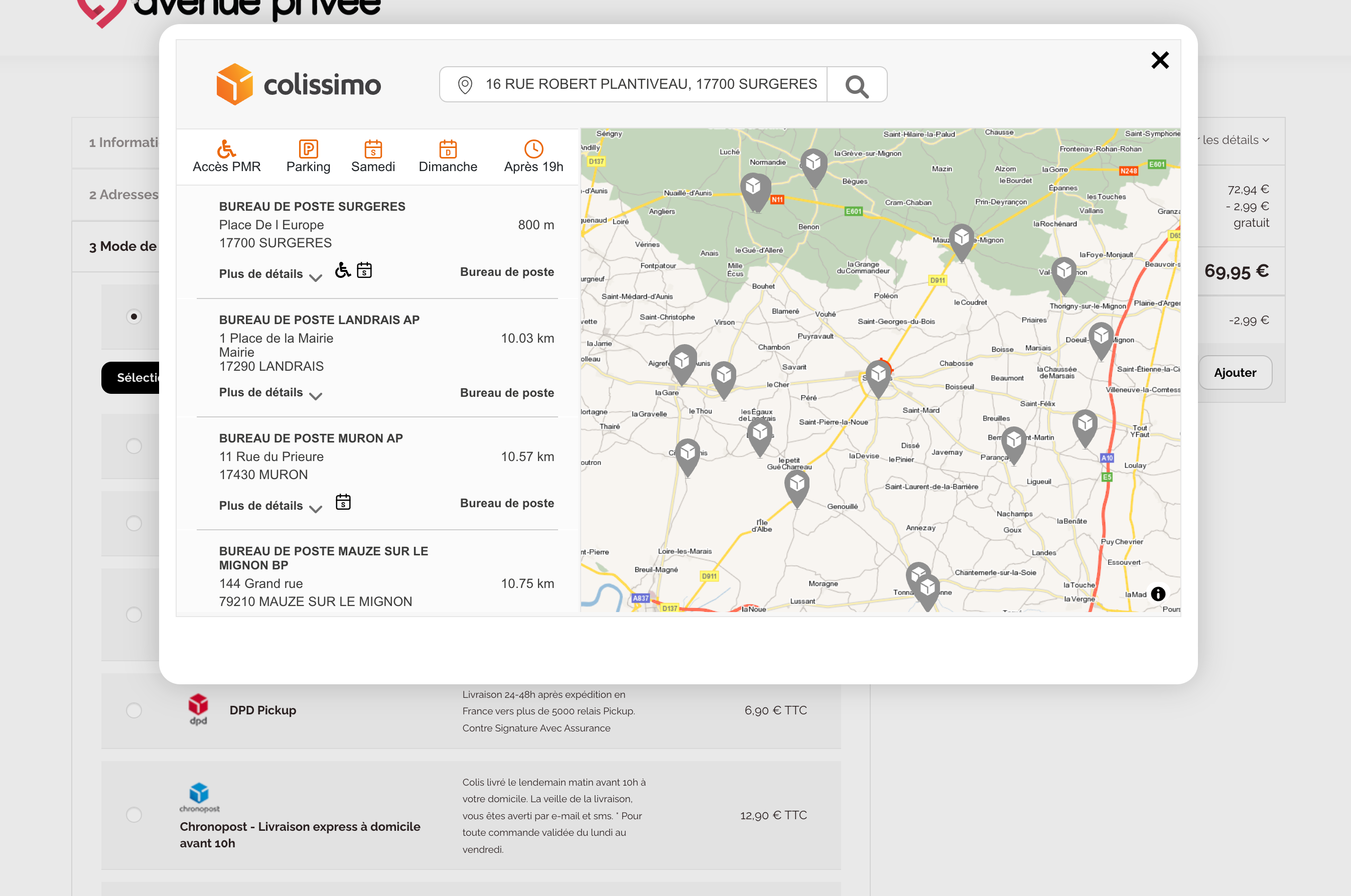Select lower Tonnay-Boutonne map marker

click(x=927, y=592)
